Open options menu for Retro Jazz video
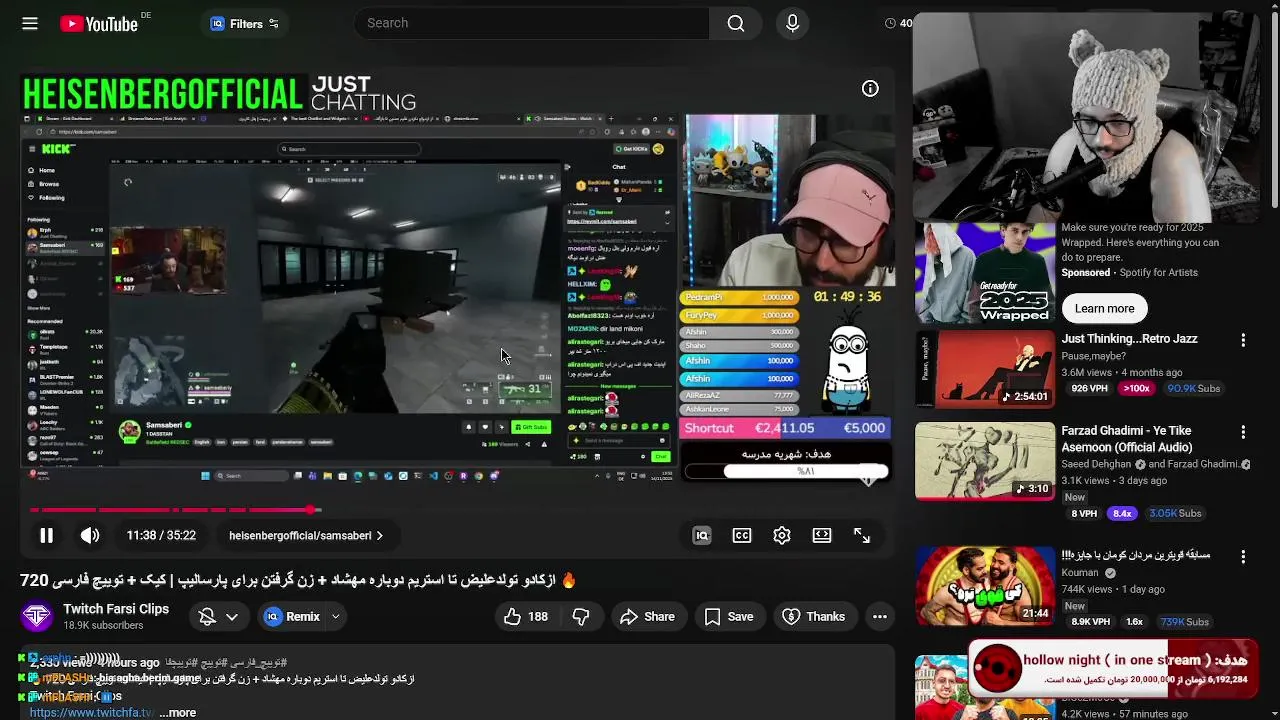The width and height of the screenshot is (1280, 720). pos(1243,340)
